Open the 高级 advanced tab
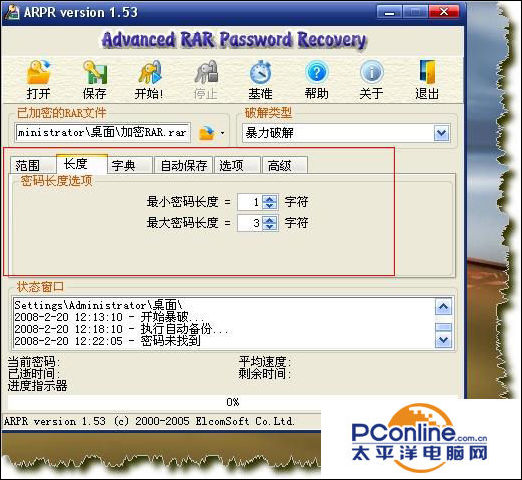 click(x=285, y=165)
